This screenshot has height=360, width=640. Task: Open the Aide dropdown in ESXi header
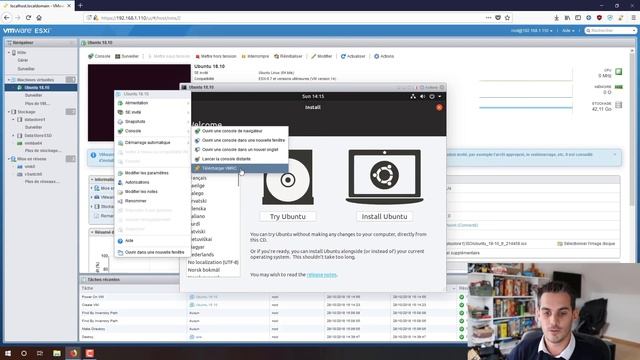click(x=568, y=31)
